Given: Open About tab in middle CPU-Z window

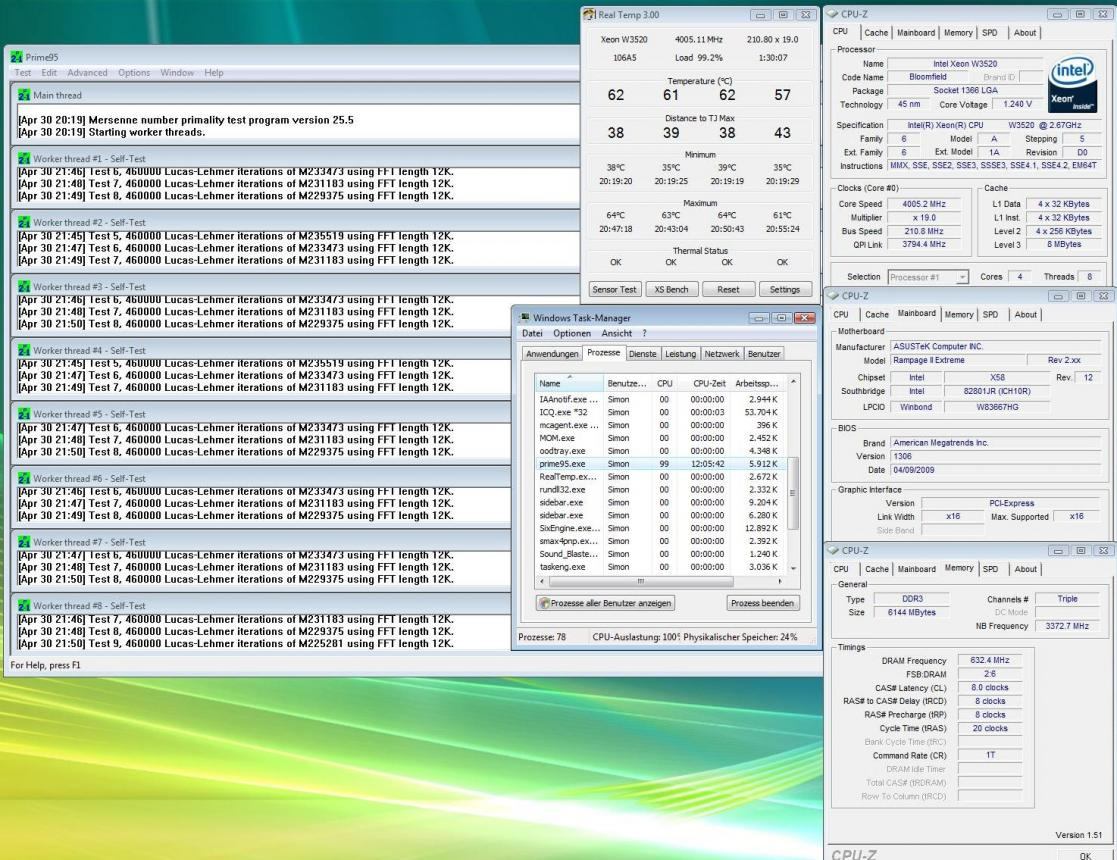Looking at the screenshot, I should [x=1025, y=314].
